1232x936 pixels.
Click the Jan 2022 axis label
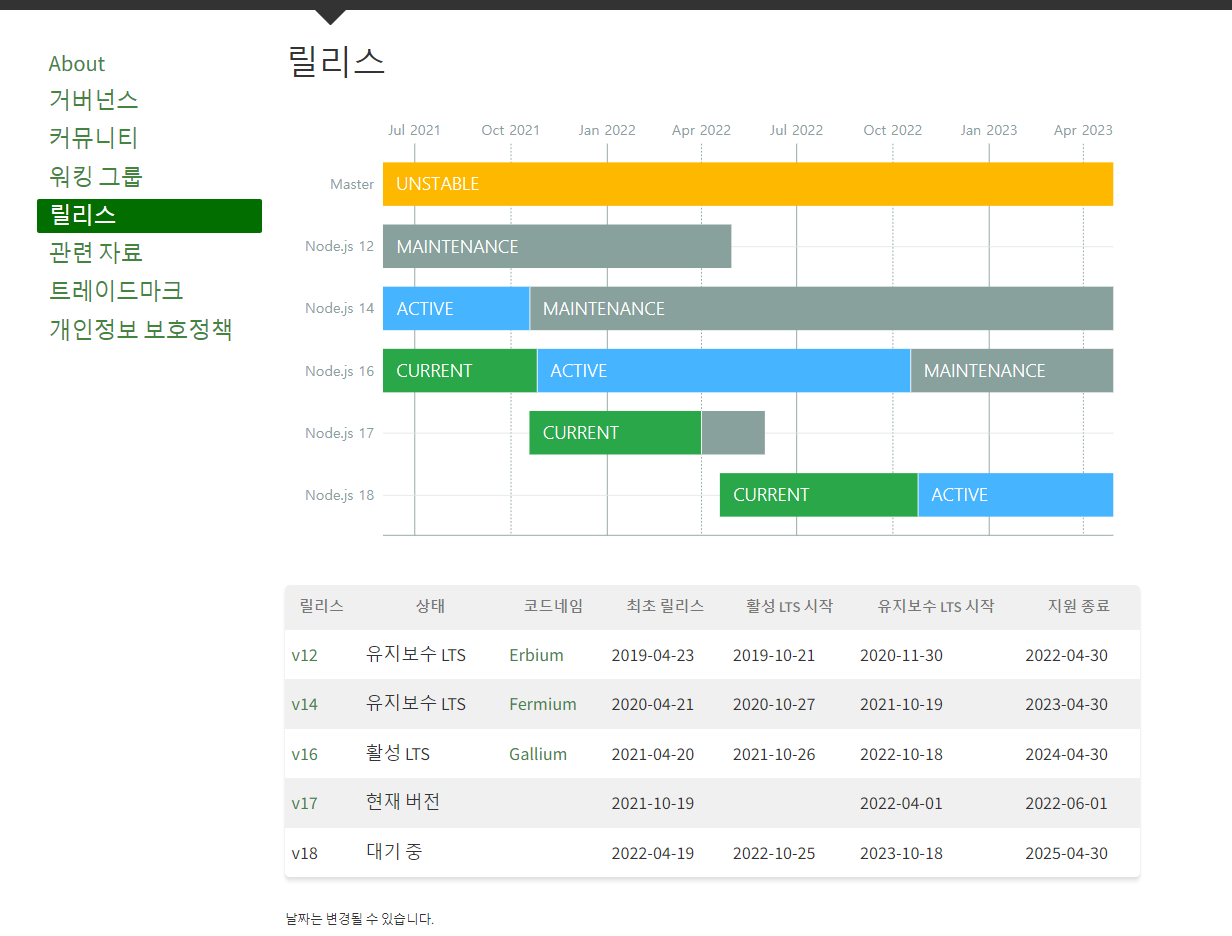click(607, 130)
